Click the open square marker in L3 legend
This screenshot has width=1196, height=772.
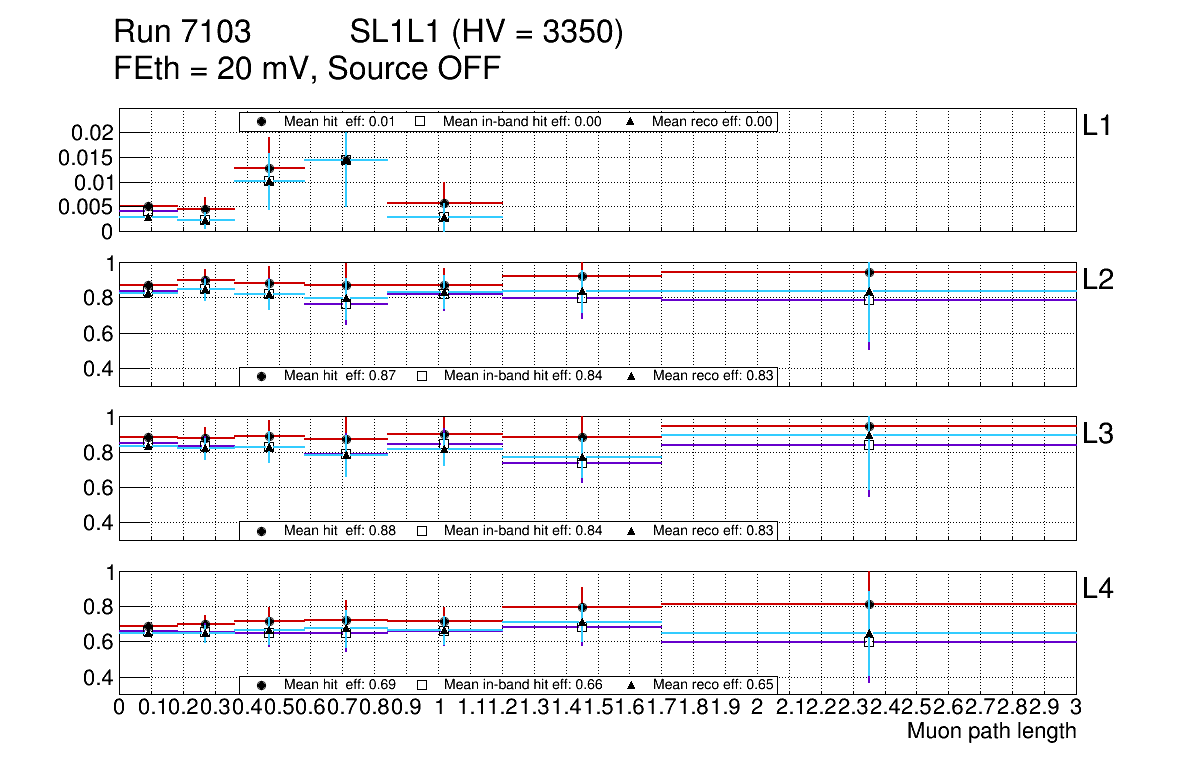tap(421, 530)
